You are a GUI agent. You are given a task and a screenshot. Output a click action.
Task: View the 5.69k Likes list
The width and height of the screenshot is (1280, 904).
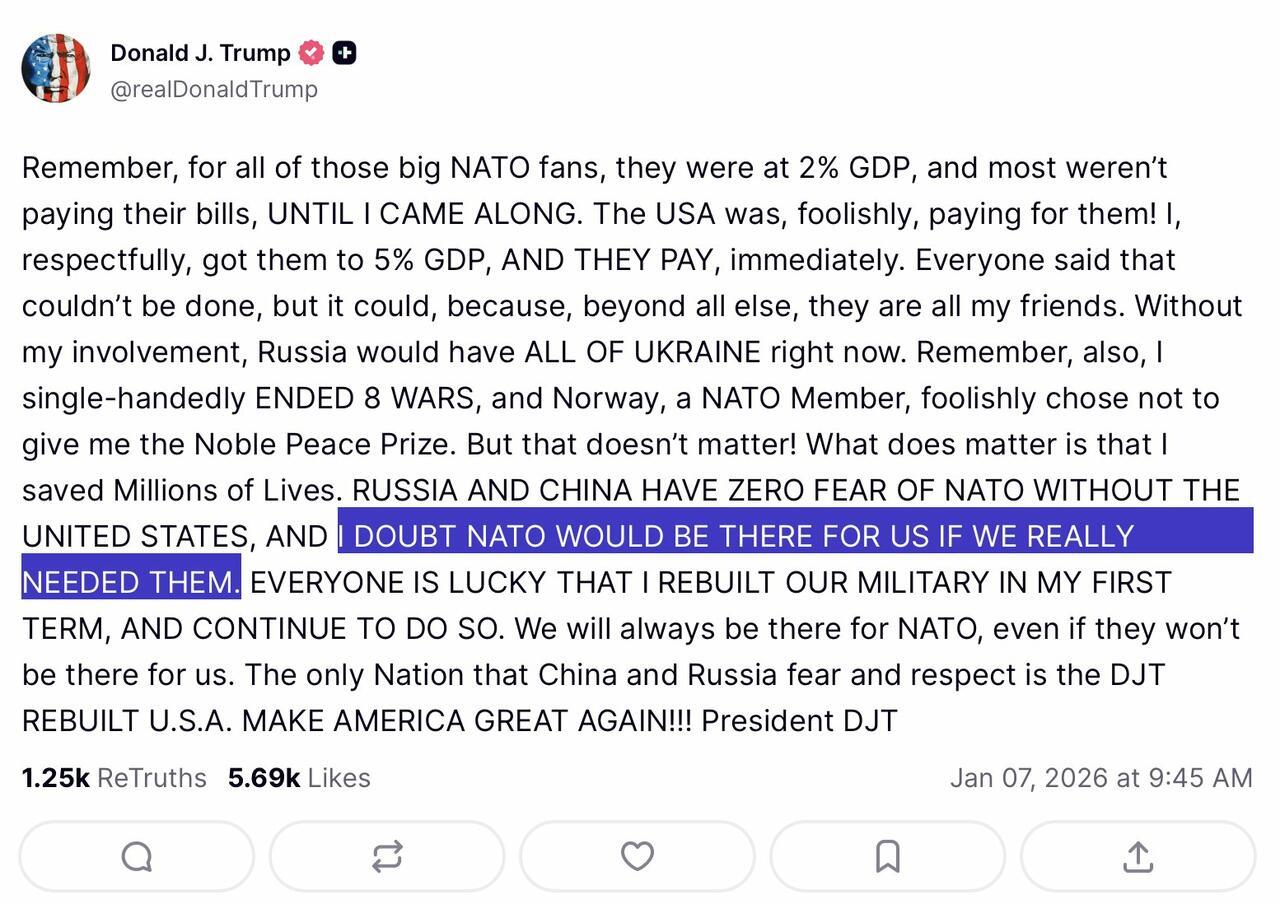pos(299,778)
